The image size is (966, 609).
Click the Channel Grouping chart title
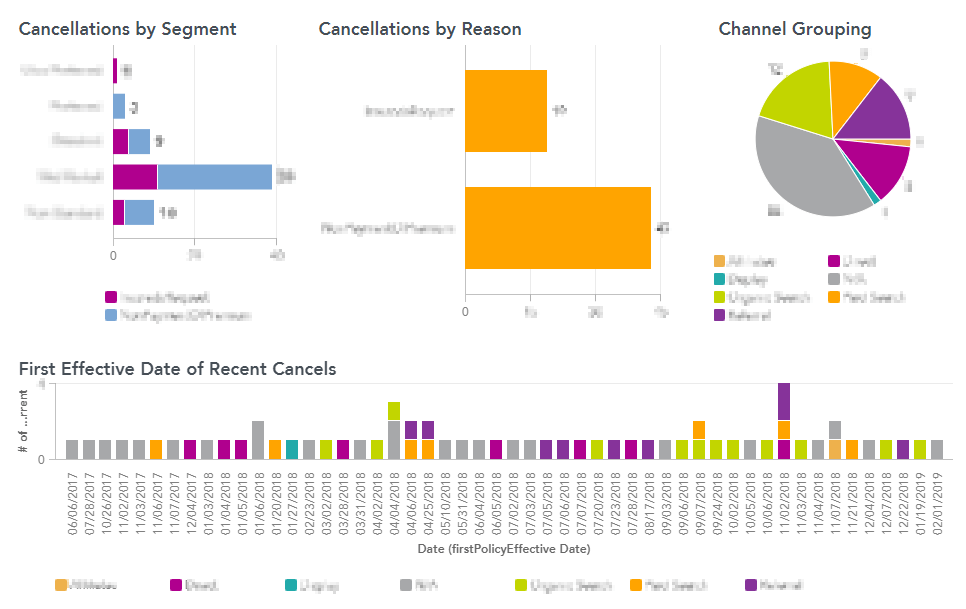pos(794,29)
